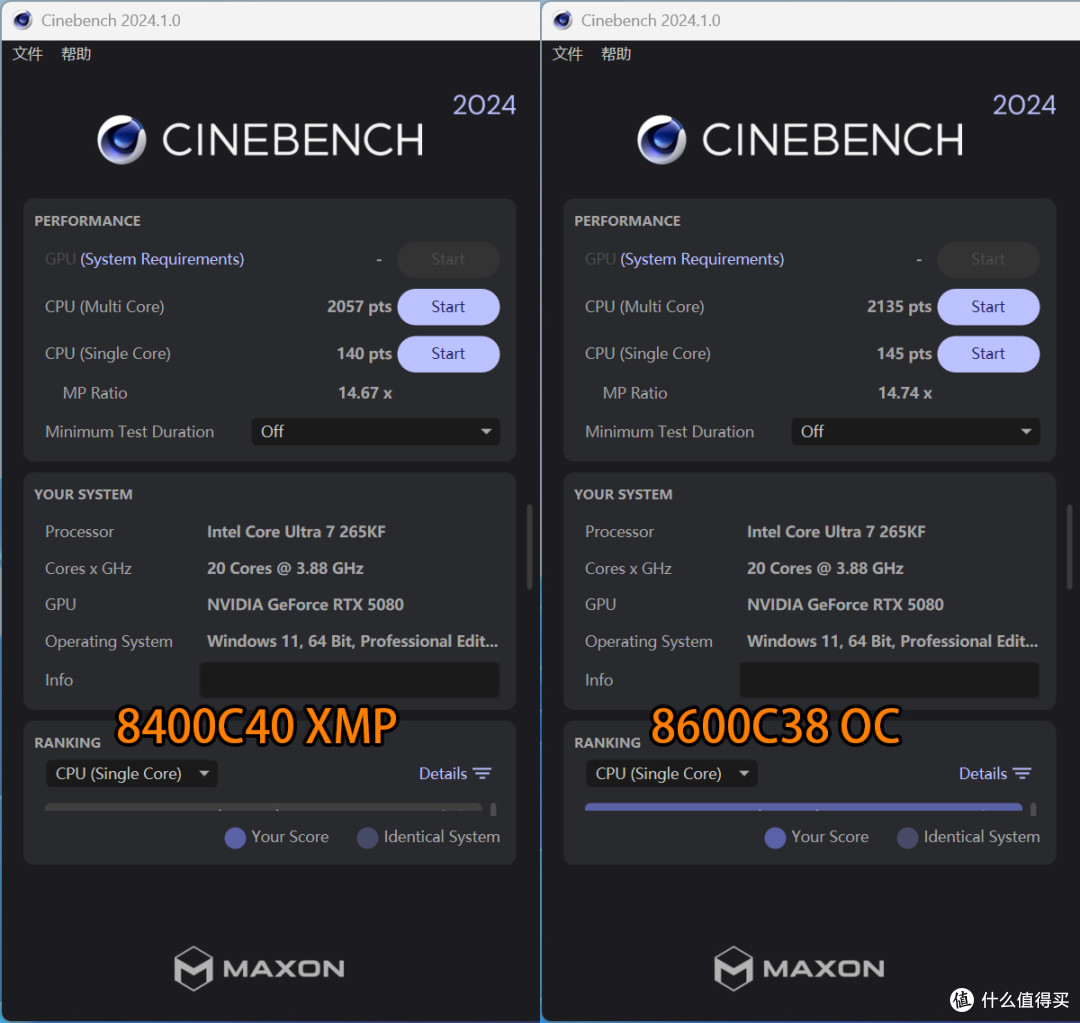Screen dimensions: 1080x1023
Task: Click the Cinebench sphere logo in right window
Action: coord(661,140)
